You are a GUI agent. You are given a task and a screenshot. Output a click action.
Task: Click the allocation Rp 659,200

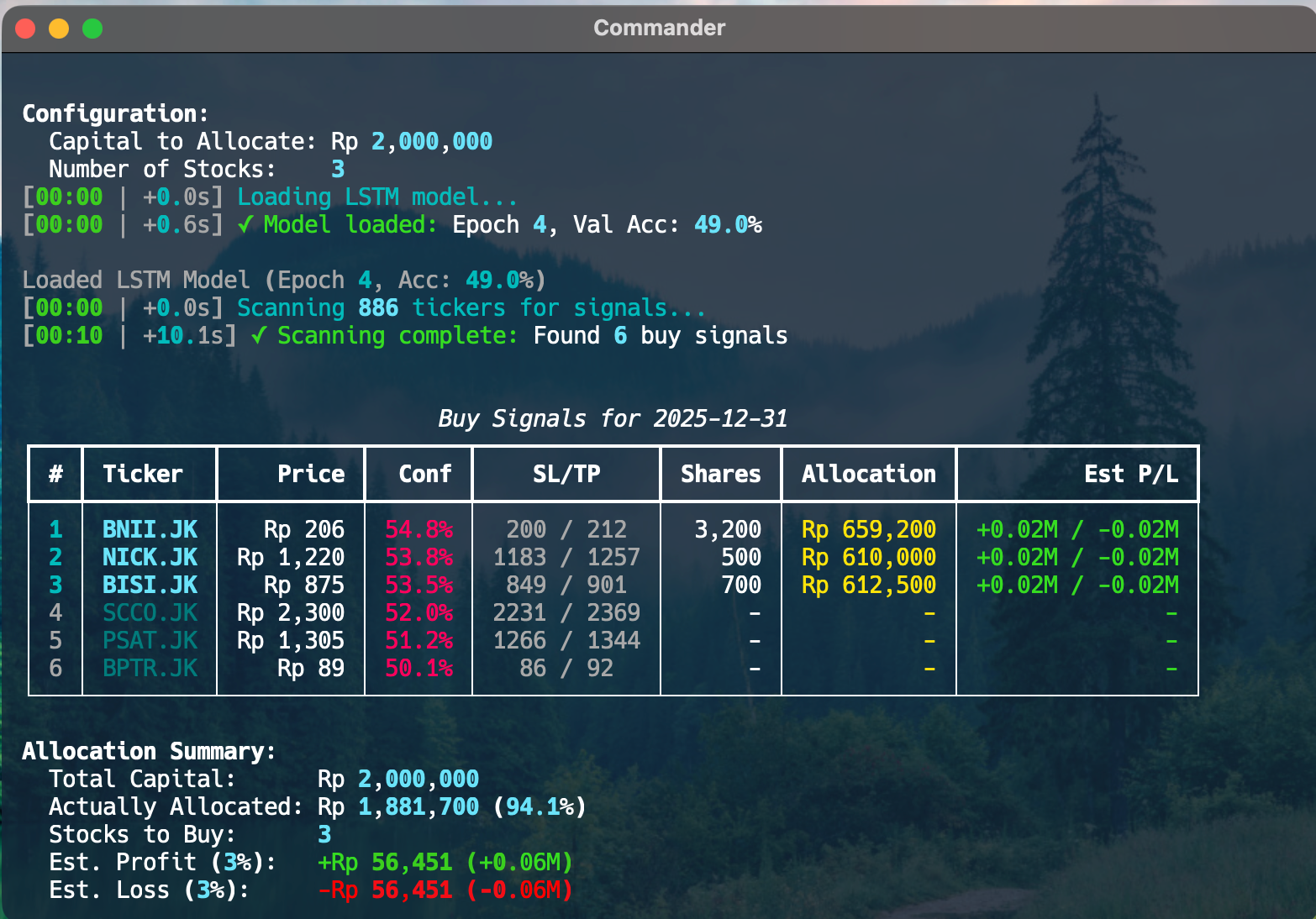point(869,529)
